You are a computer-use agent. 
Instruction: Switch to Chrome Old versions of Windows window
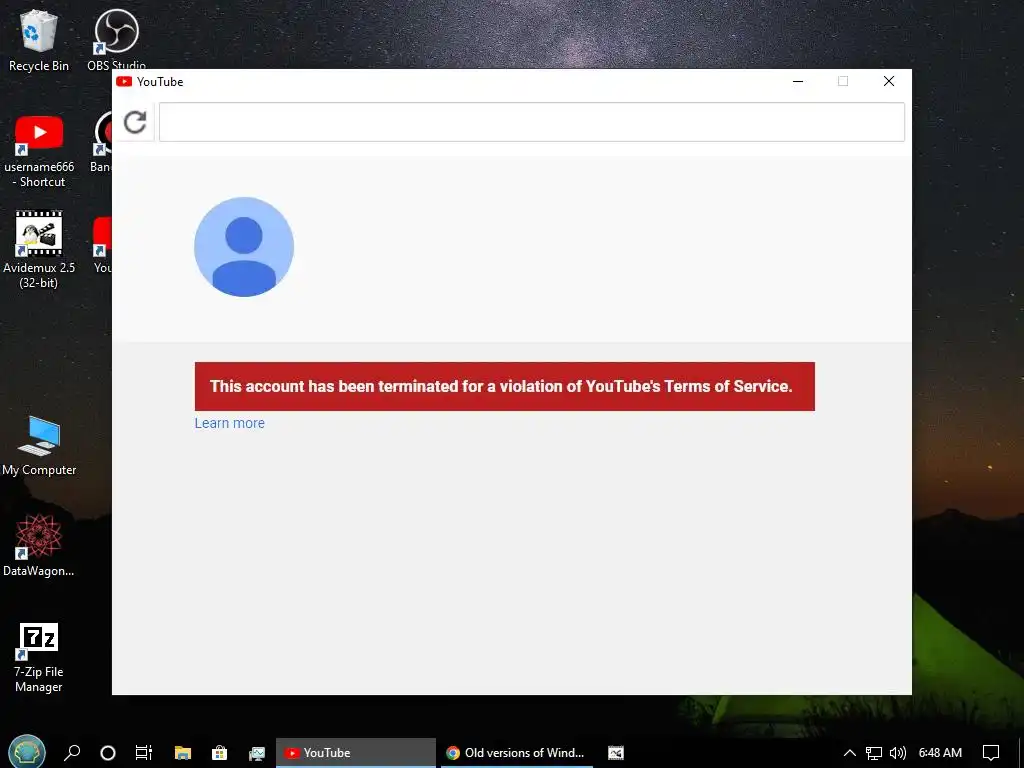point(517,753)
